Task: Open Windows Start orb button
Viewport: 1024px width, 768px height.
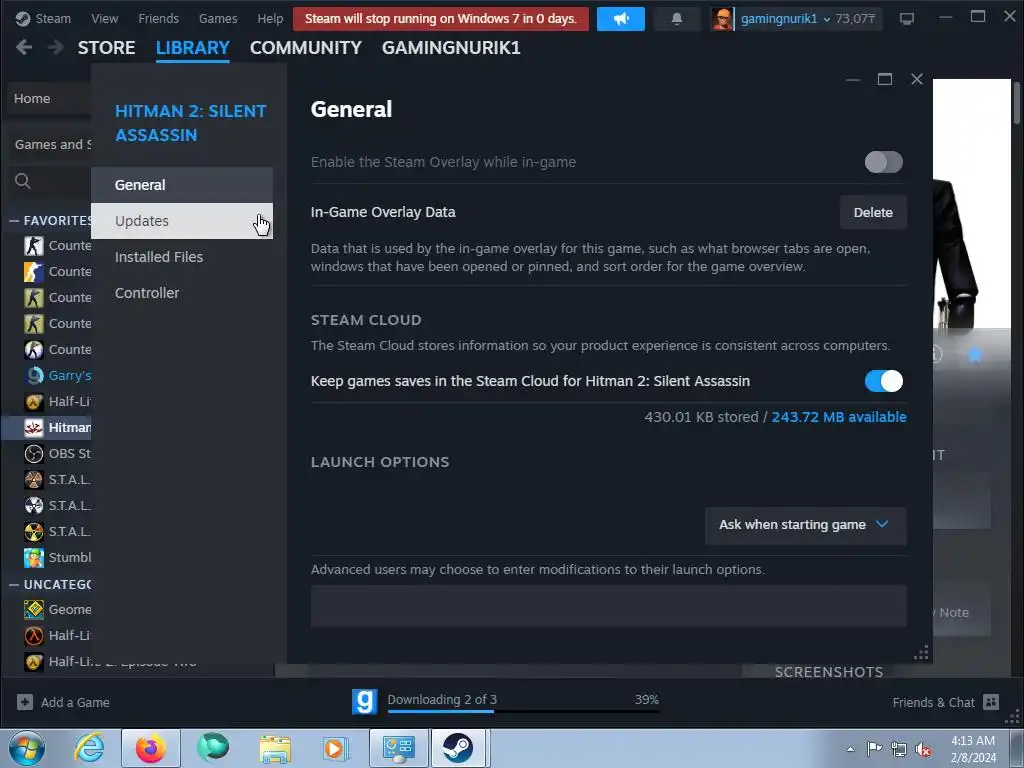Action: (27, 748)
